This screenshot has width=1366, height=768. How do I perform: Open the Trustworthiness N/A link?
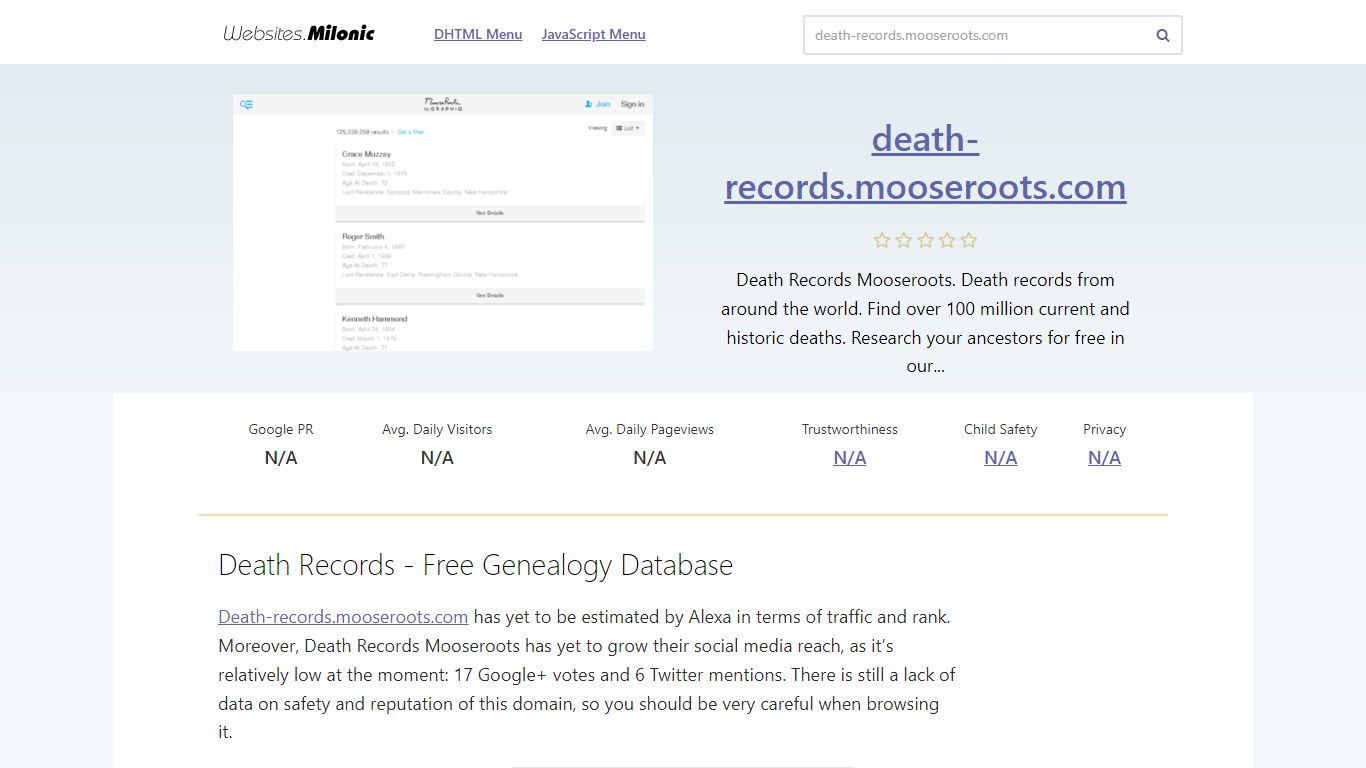(850, 457)
